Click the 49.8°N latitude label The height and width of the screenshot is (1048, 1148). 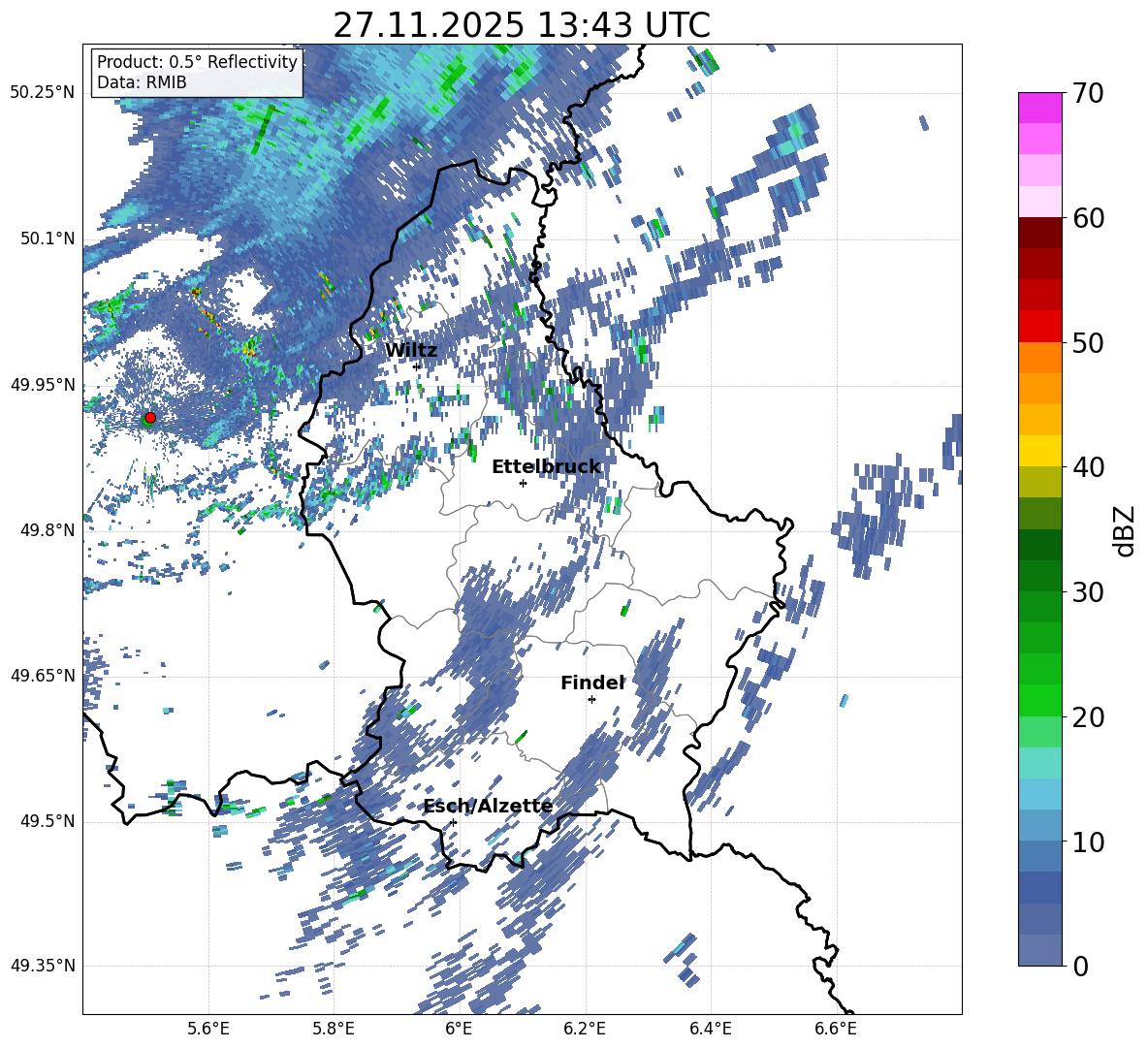coord(48,530)
